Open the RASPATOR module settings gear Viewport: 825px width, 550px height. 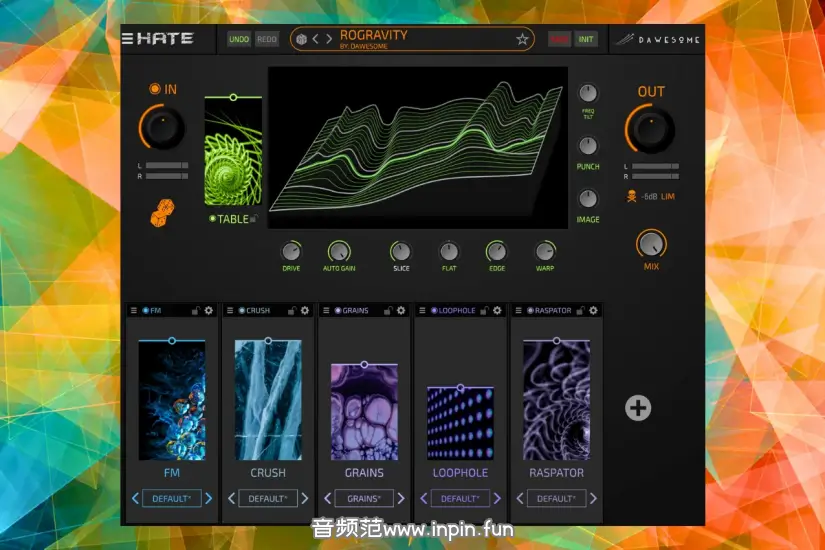[x=593, y=311]
